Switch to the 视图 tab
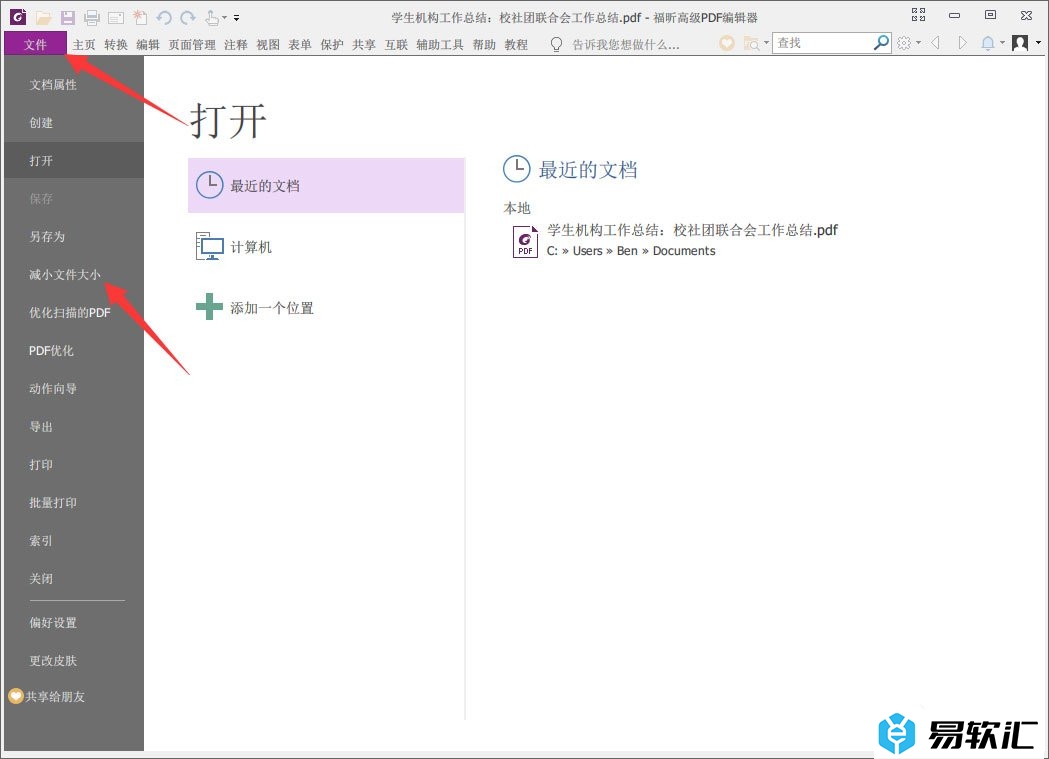This screenshot has width=1049, height=759. point(268,45)
